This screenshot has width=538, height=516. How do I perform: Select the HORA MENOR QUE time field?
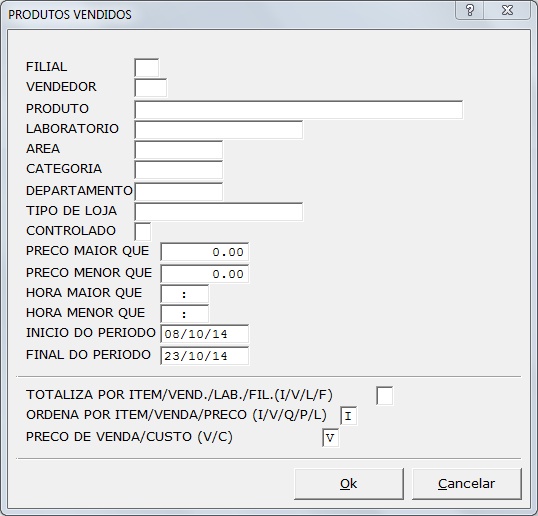coord(185,314)
